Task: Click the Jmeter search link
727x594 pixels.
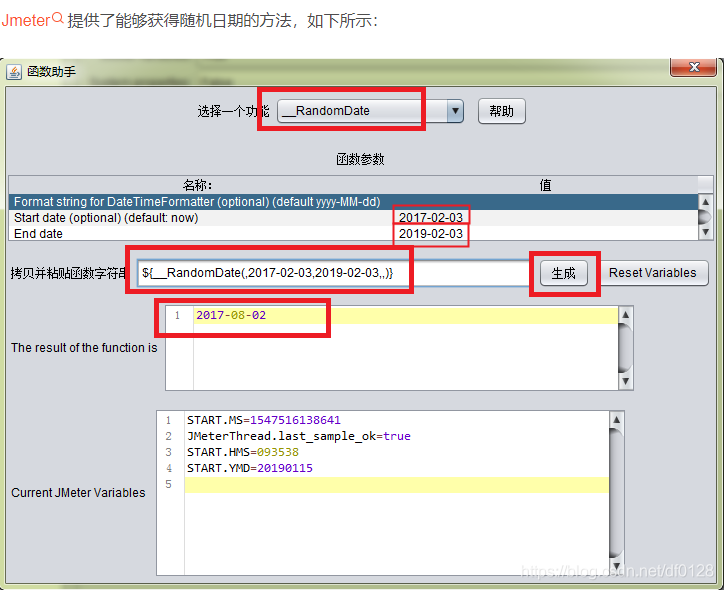Action: (x=32, y=20)
